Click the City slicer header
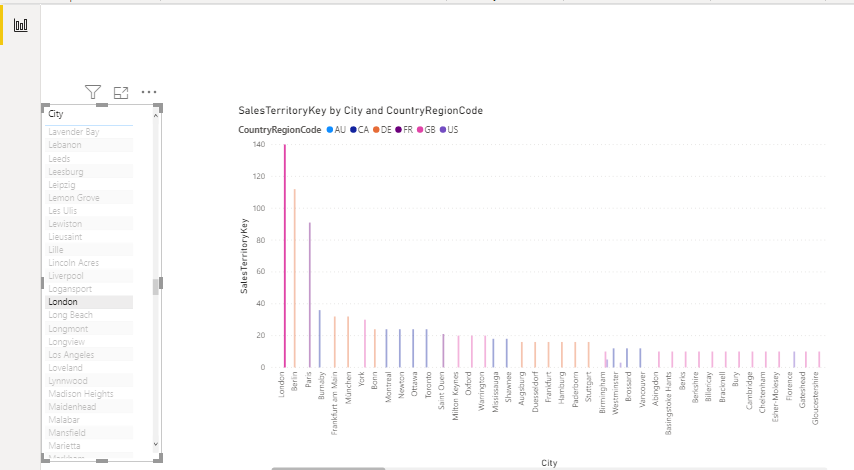 [56, 114]
